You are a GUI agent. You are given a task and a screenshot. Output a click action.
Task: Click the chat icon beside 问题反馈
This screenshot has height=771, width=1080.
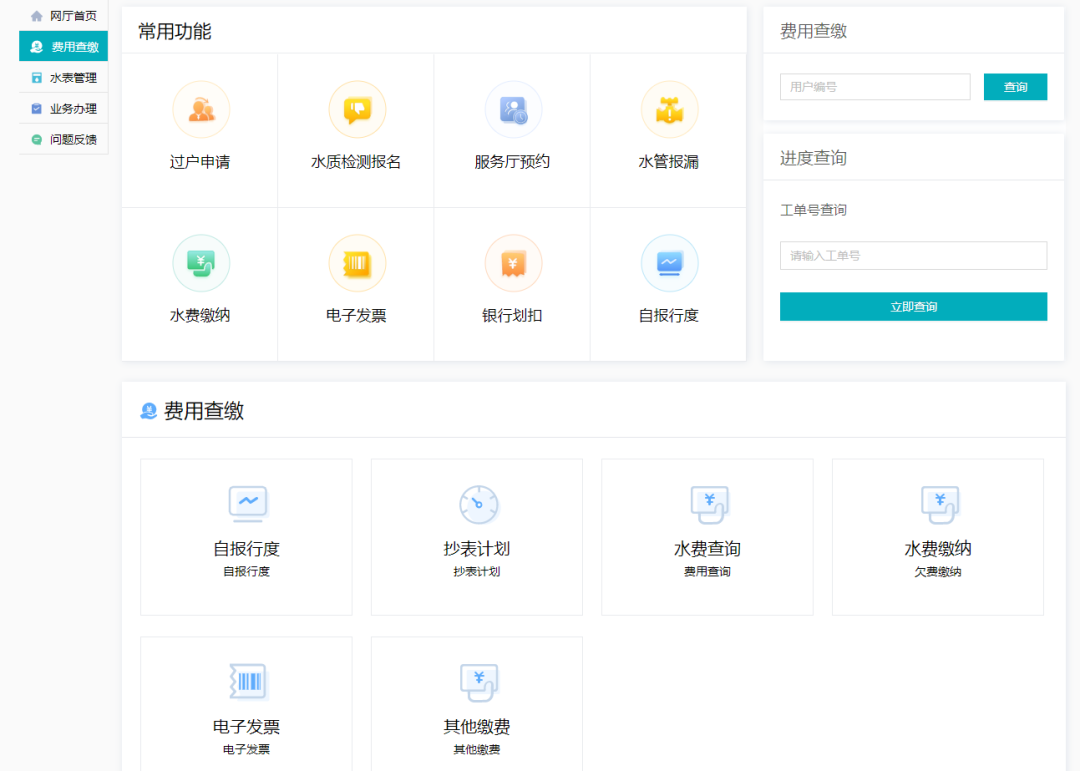tap(37, 140)
